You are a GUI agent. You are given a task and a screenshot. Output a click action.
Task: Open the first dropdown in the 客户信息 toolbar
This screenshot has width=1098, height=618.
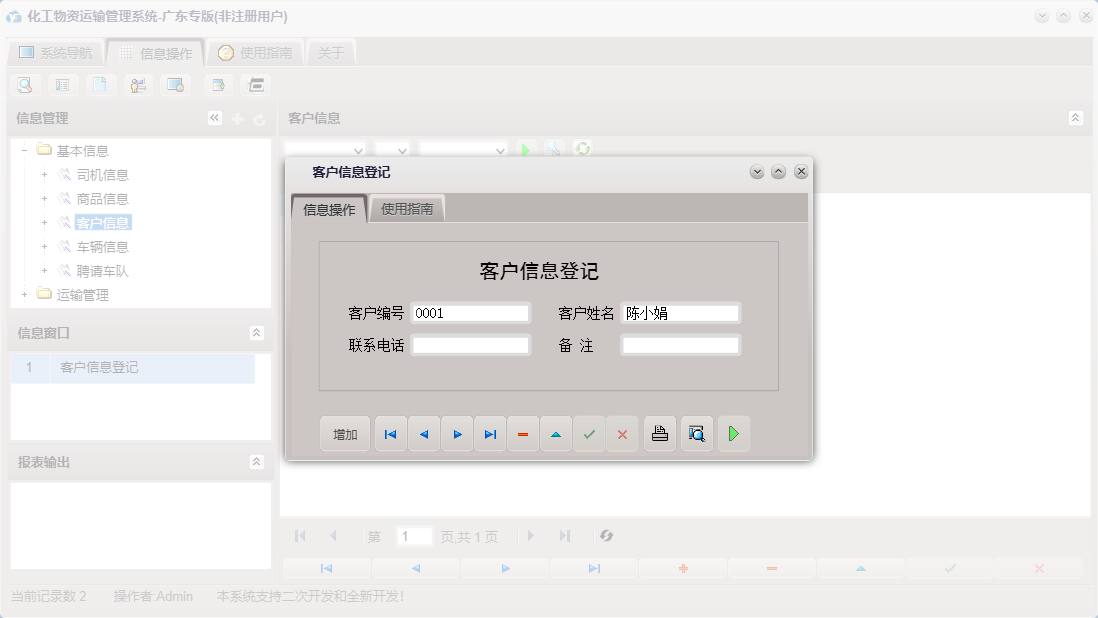coord(325,148)
